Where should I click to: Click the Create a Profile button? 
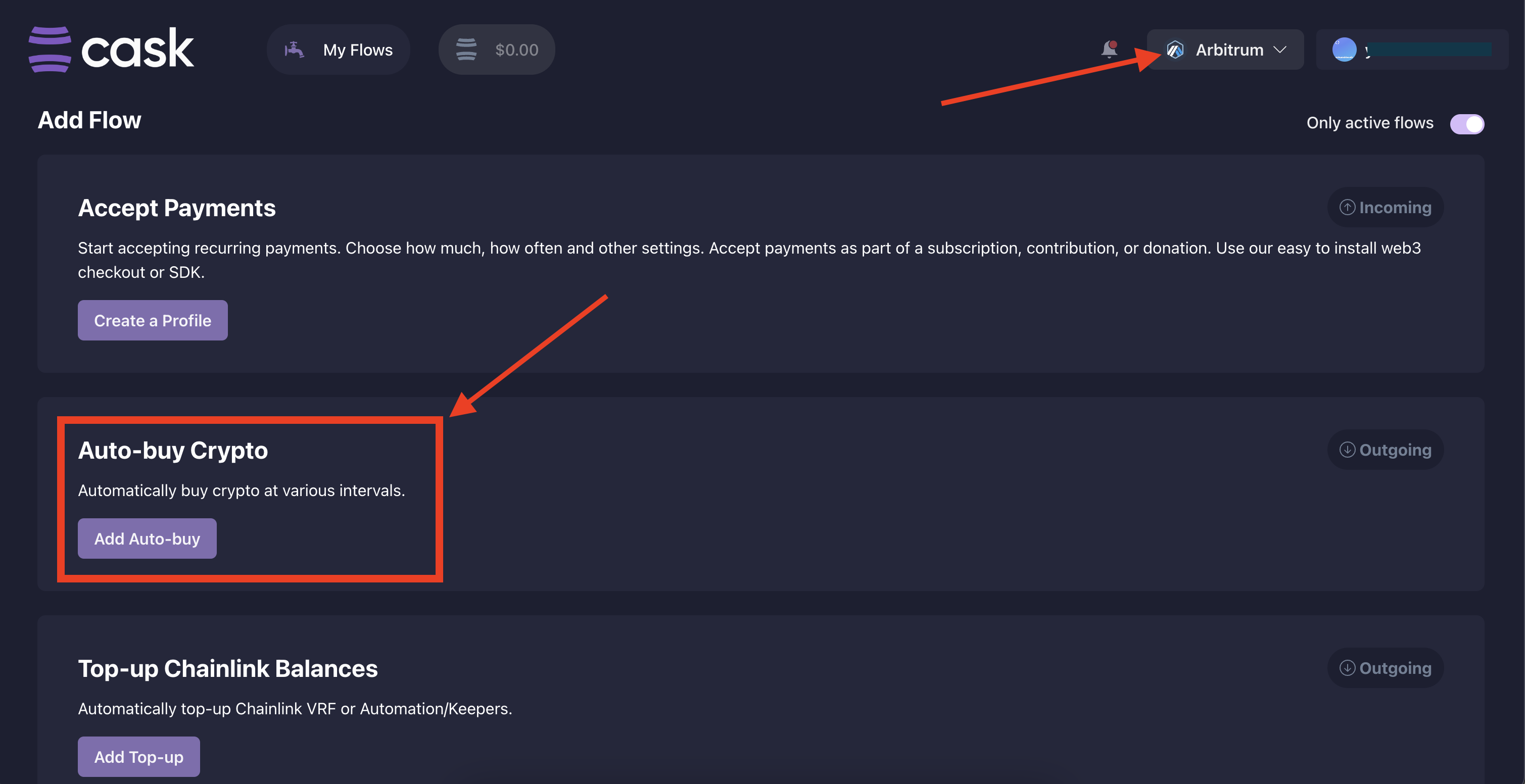coord(153,320)
